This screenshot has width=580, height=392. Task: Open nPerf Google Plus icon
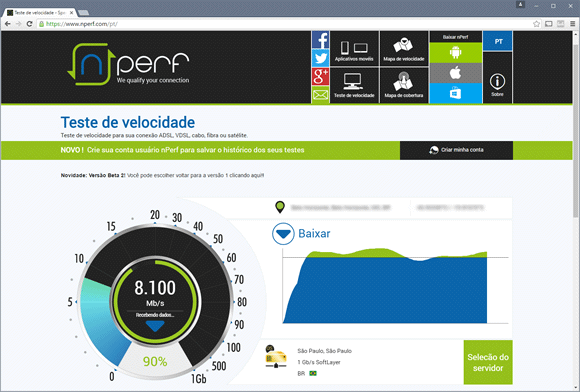[320, 77]
